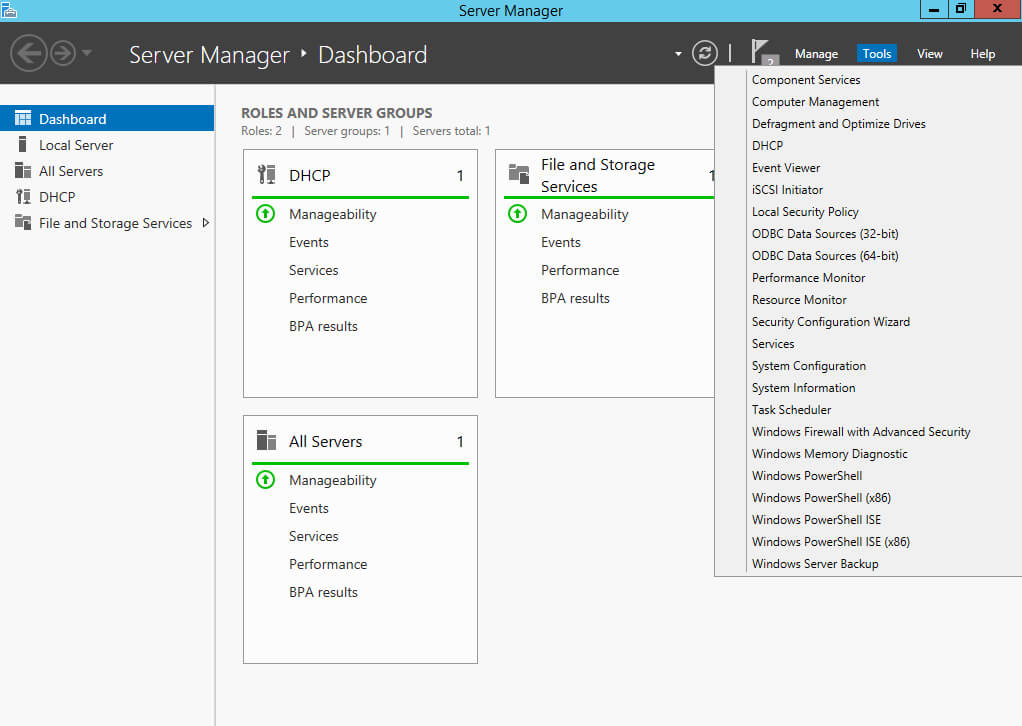Open Services from the Tools menu
The image size is (1022, 726).
773,344
